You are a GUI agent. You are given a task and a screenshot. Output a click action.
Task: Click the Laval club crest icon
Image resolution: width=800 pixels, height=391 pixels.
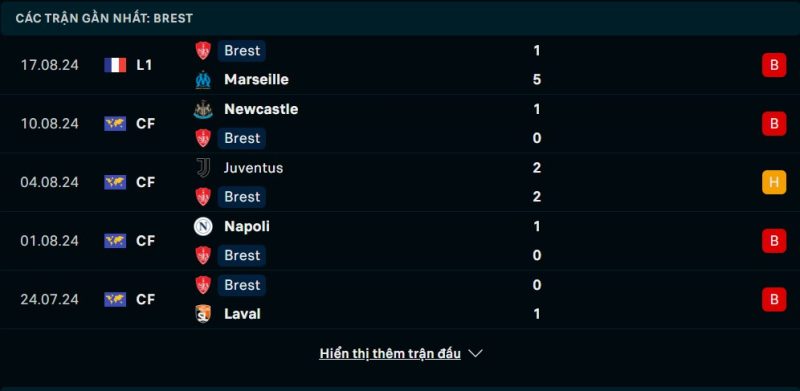point(203,313)
